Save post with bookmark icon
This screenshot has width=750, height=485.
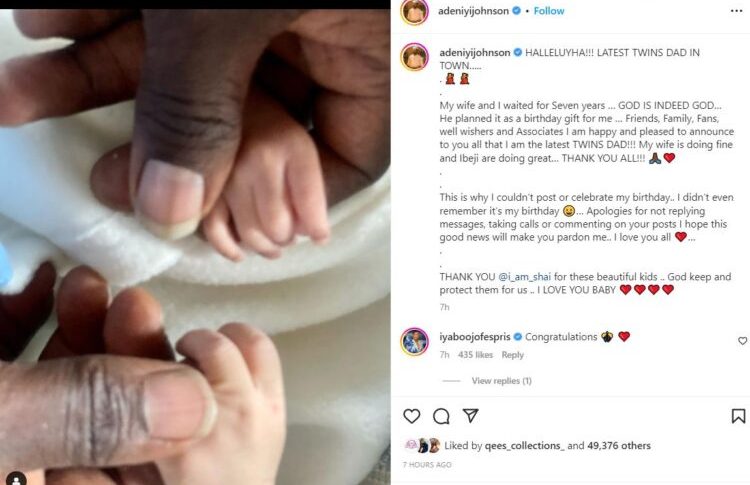739,416
